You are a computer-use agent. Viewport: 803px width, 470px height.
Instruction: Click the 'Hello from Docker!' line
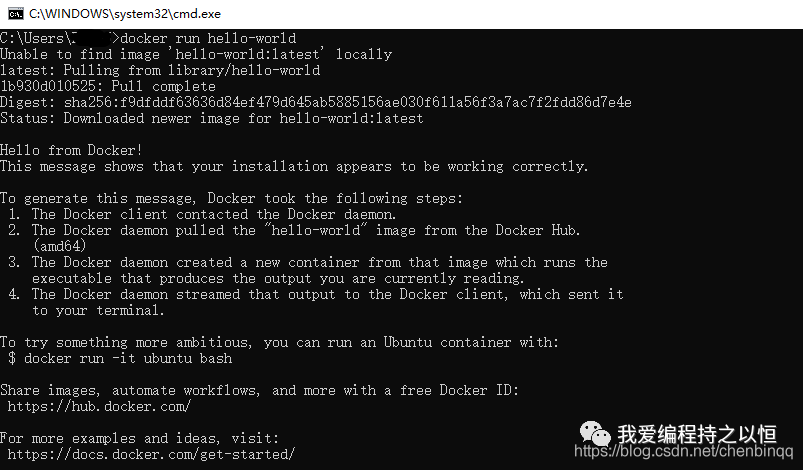pyautogui.click(x=71, y=150)
